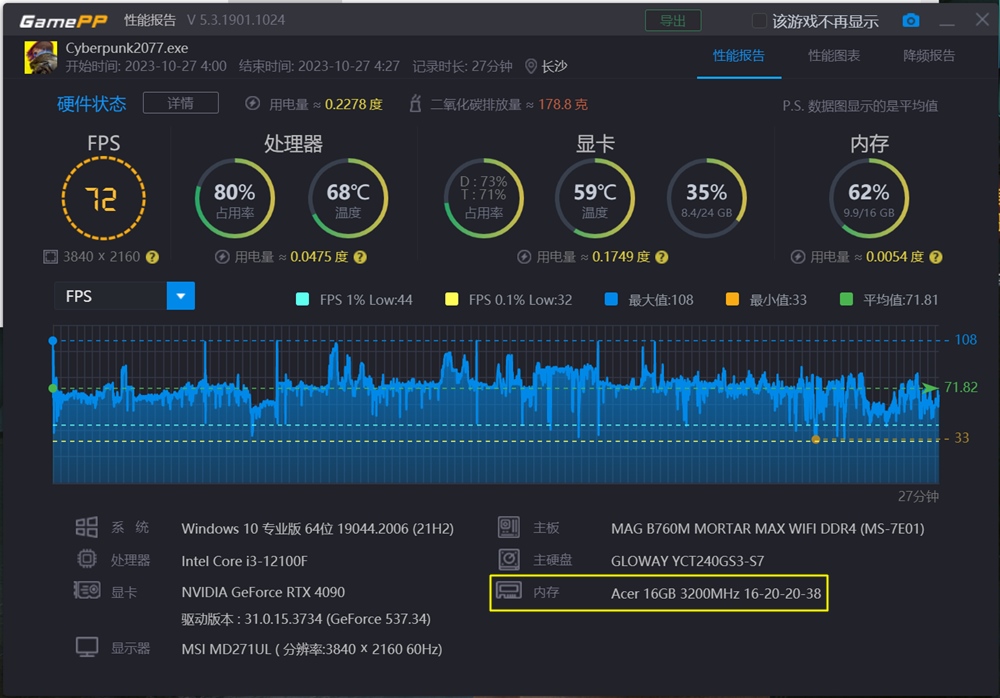Click the text Acer 16GB 3200MHz 16-20-20-38
The image size is (1000, 698).
point(716,593)
